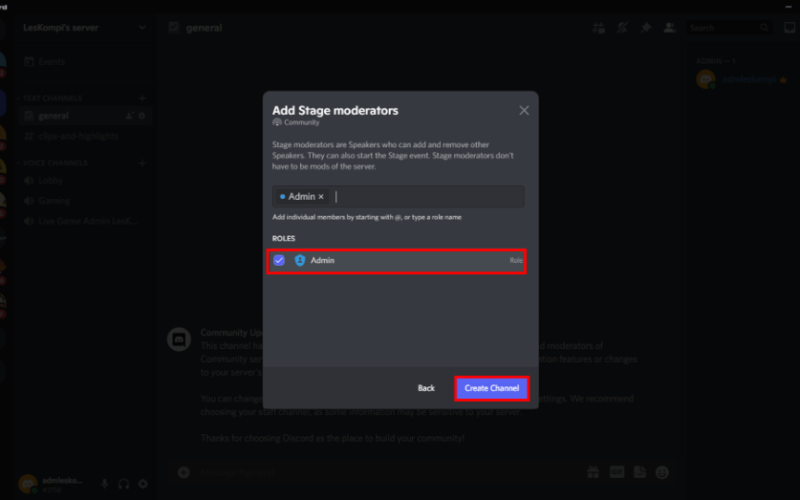The width and height of the screenshot is (800, 500).
Task: Click the Create Channel button
Action: [491, 388]
